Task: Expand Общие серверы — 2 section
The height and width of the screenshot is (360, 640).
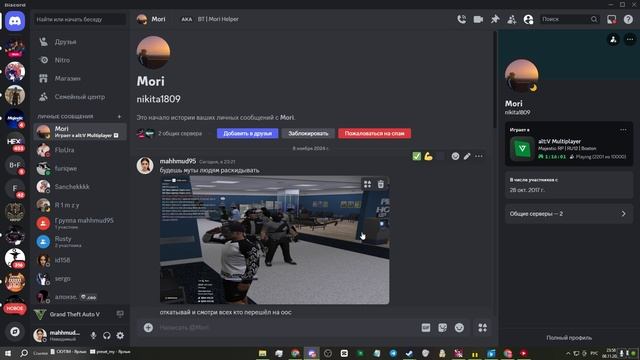Action: coord(569,213)
